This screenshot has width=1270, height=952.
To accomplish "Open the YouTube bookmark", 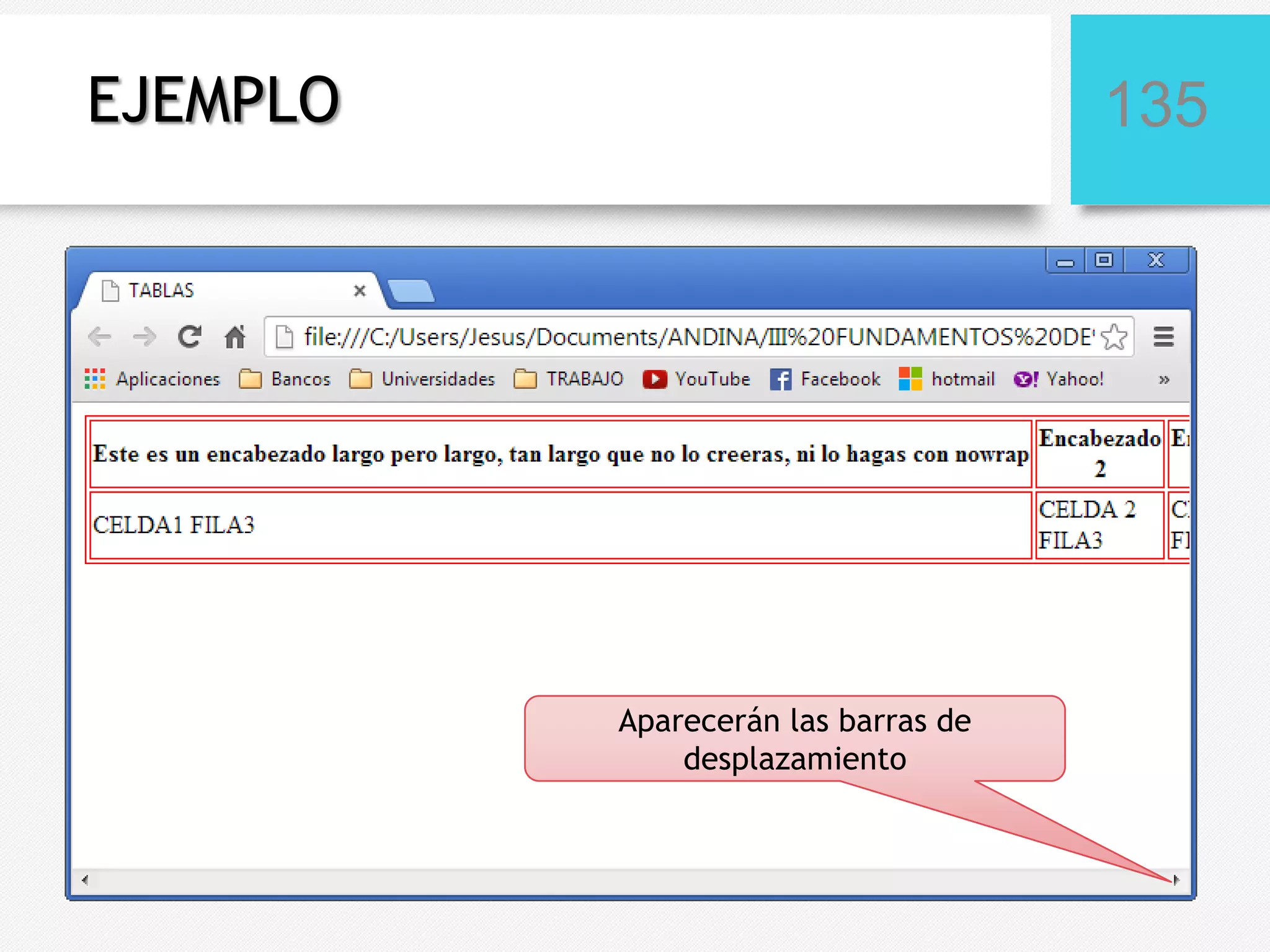I will click(696, 379).
